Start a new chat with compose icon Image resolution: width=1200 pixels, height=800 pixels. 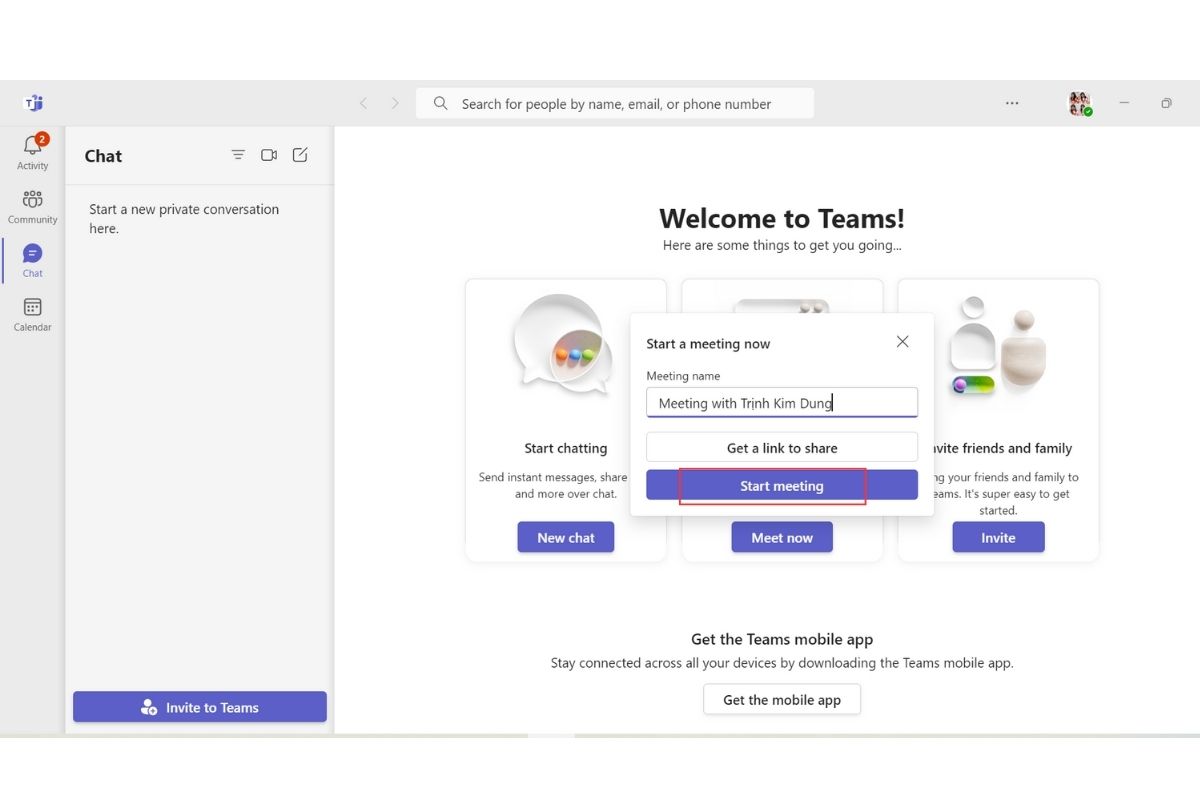300,155
